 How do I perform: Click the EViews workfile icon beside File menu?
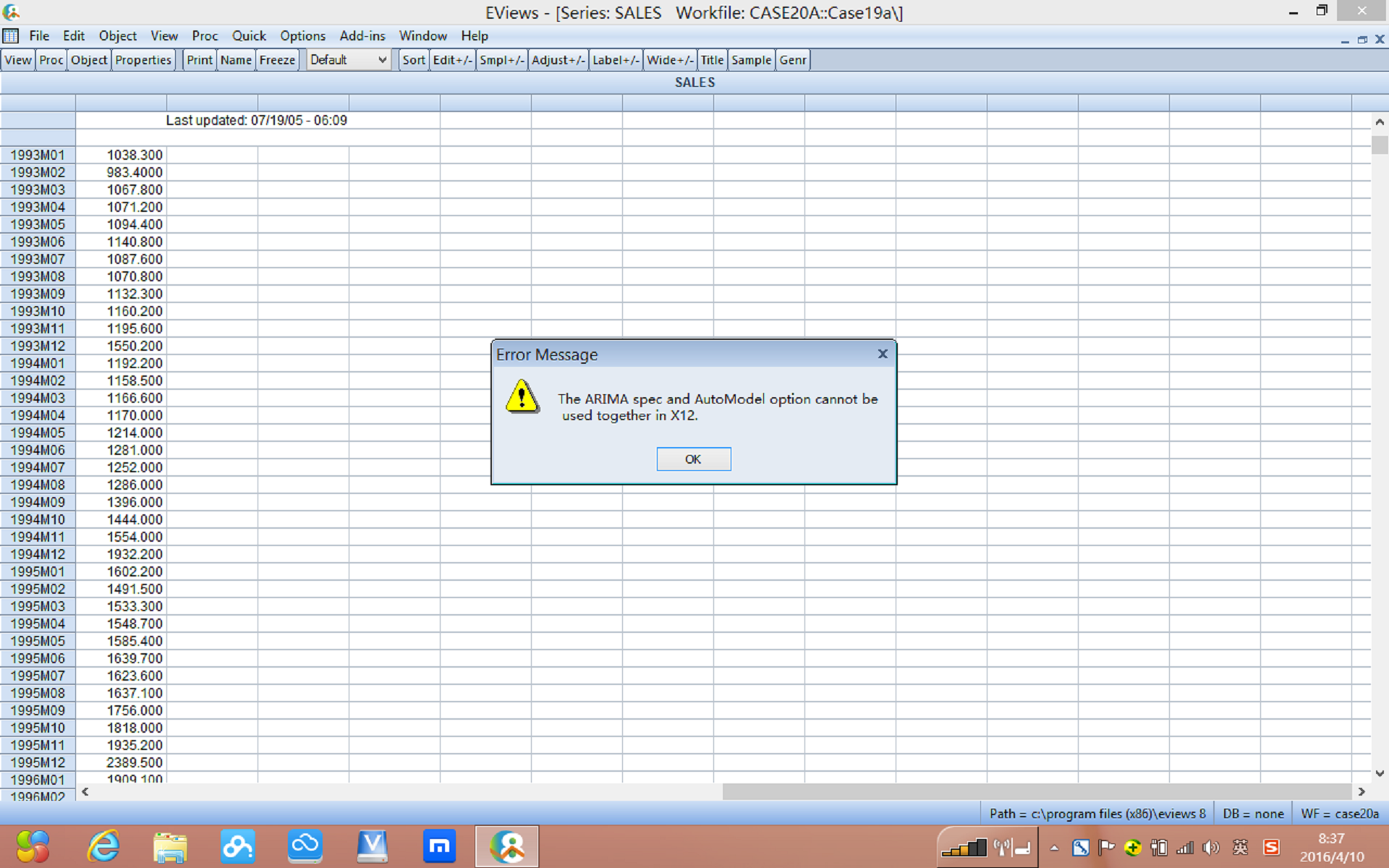[x=11, y=36]
